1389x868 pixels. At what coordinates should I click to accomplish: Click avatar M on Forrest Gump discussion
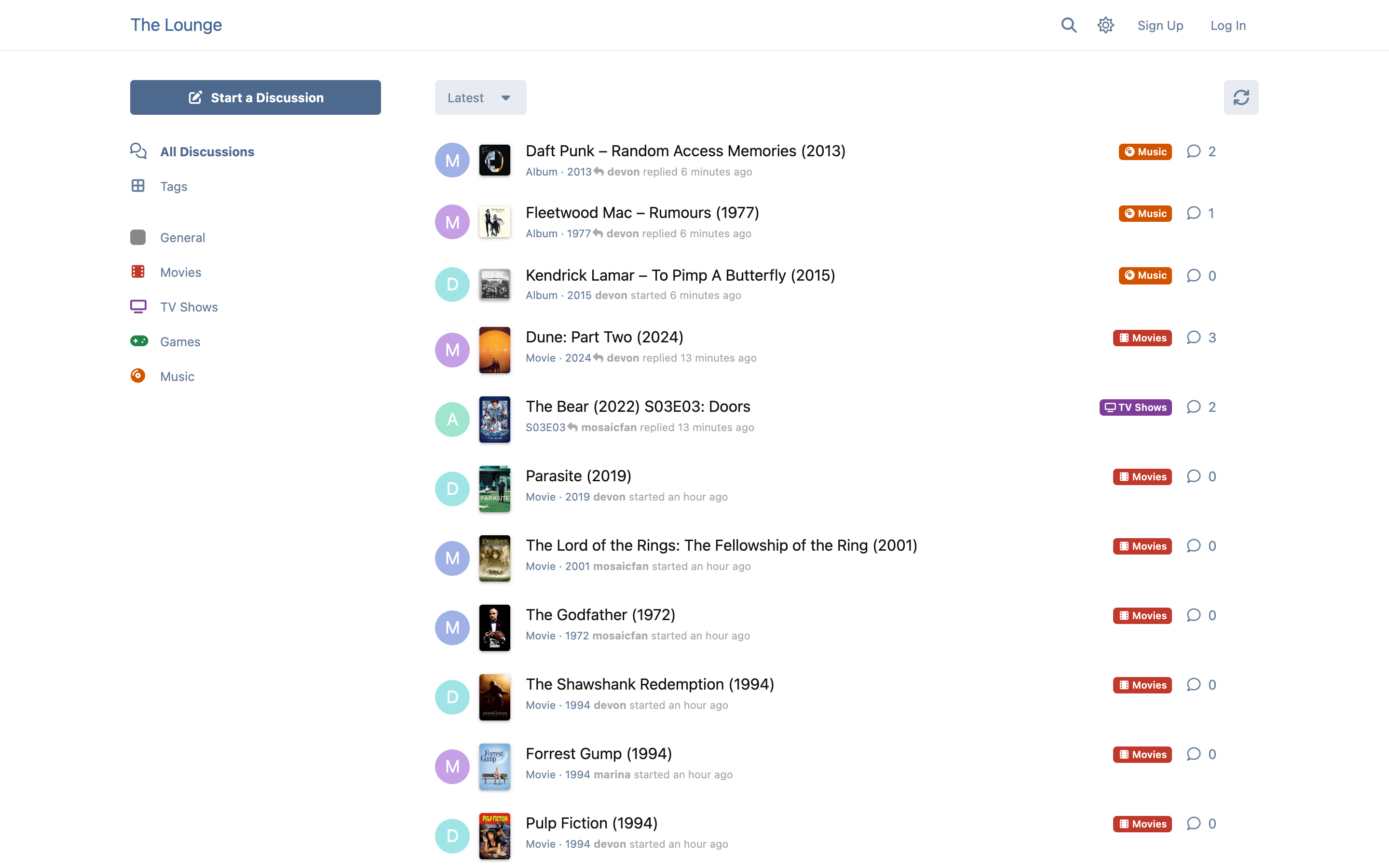pyautogui.click(x=452, y=766)
